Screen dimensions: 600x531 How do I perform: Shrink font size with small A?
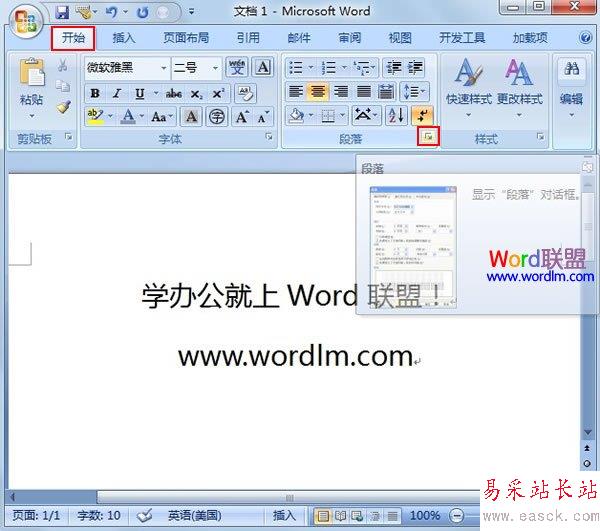pos(262,116)
